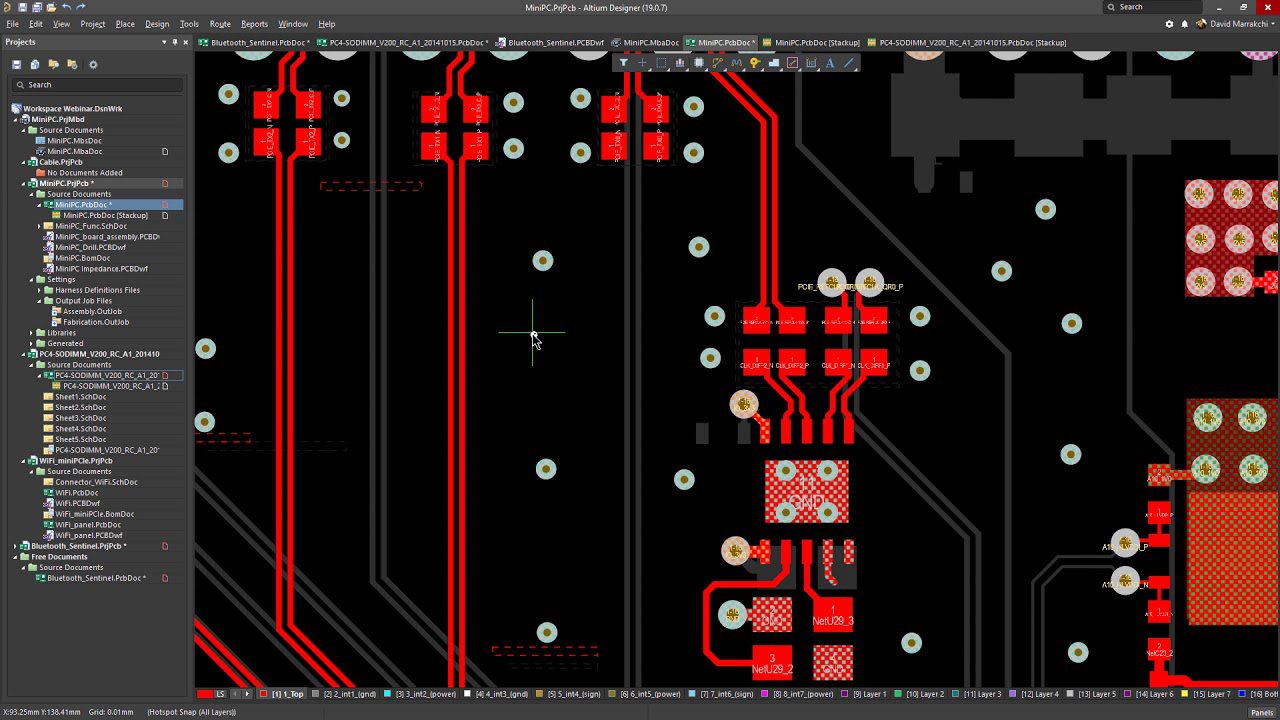
Task: Select the Interactive Routing tool
Action: point(718,63)
